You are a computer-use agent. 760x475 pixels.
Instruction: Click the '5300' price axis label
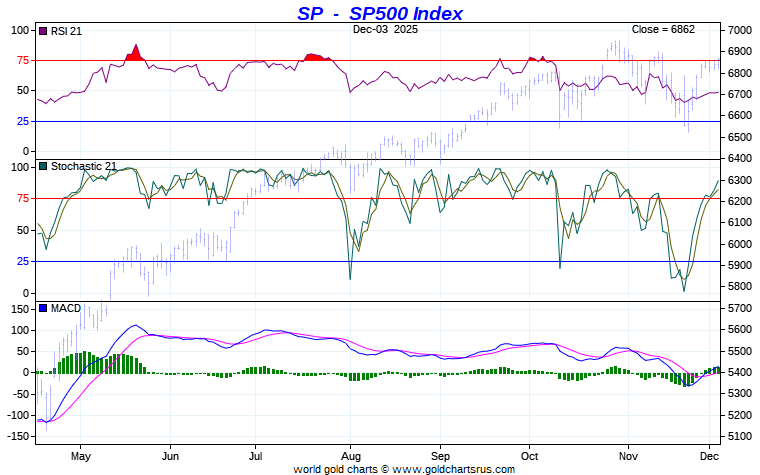tap(740, 394)
